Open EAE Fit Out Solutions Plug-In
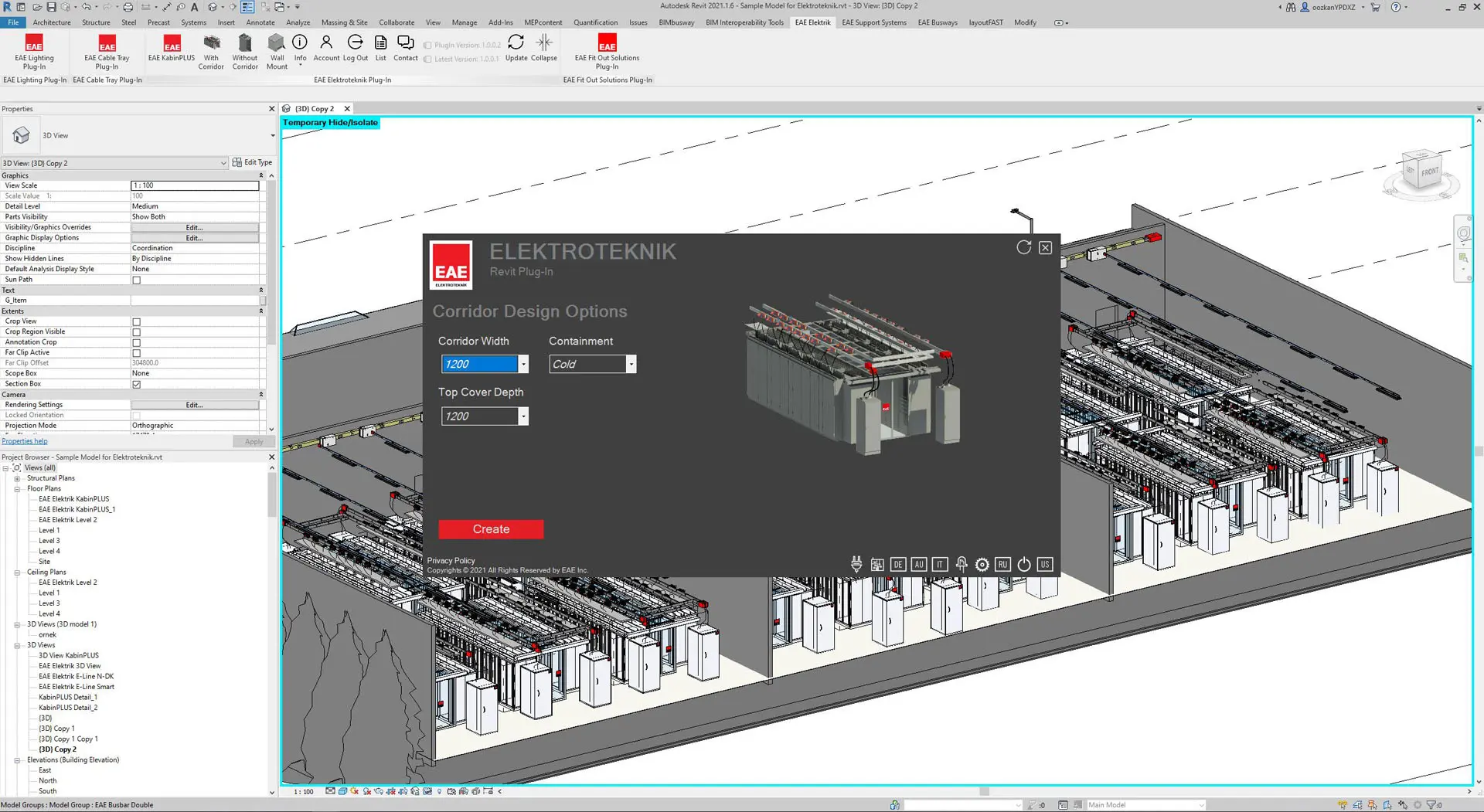 click(x=607, y=51)
